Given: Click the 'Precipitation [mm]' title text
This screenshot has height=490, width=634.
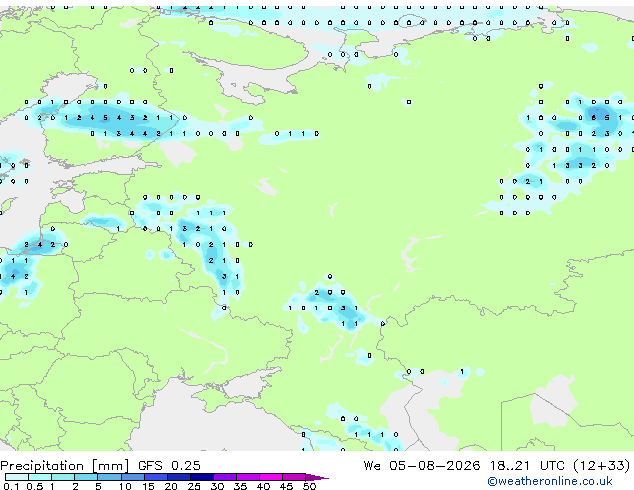Looking at the screenshot, I should click(x=65, y=466).
